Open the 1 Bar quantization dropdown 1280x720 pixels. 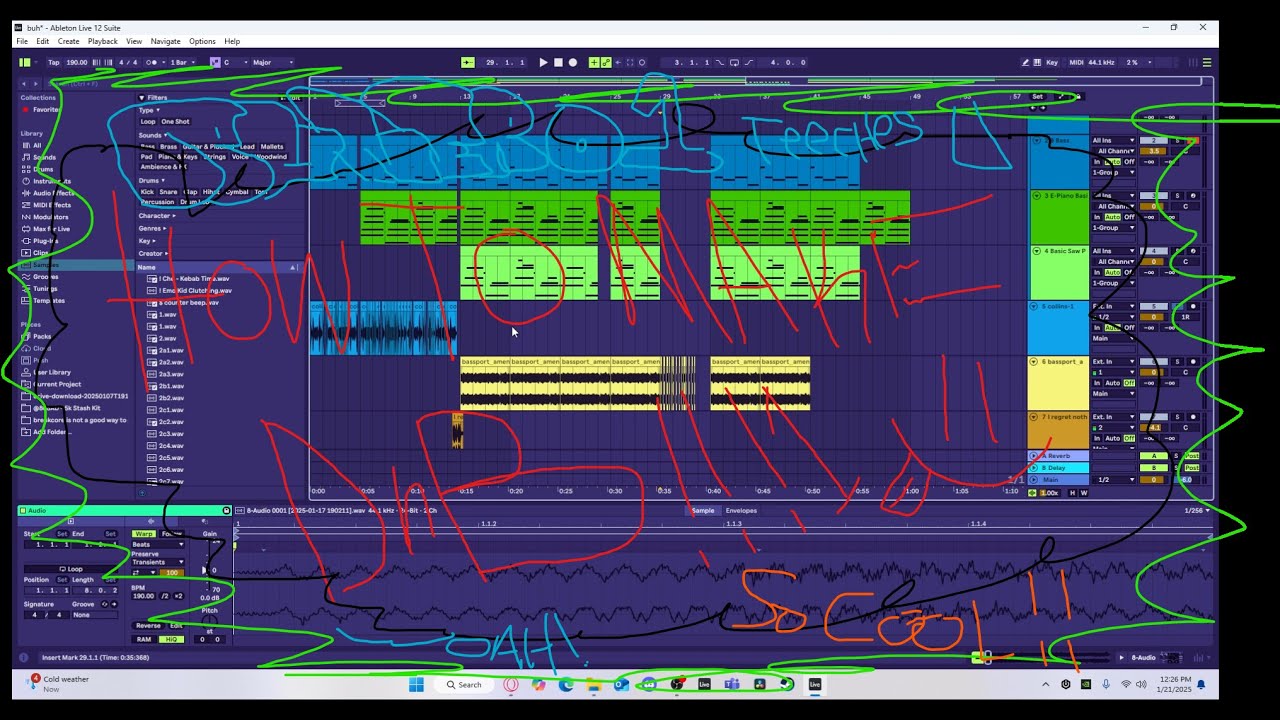183,62
